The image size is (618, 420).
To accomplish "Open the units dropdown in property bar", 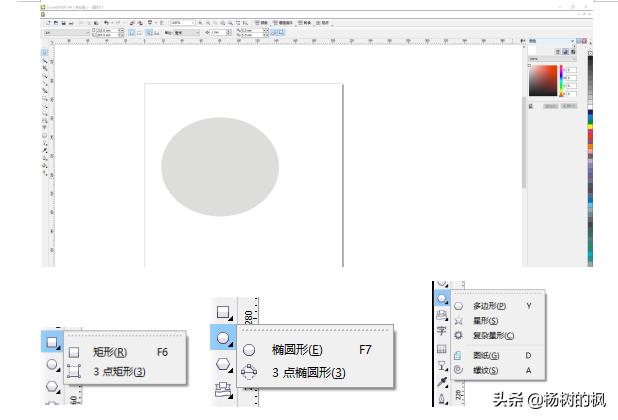I will coord(187,33).
